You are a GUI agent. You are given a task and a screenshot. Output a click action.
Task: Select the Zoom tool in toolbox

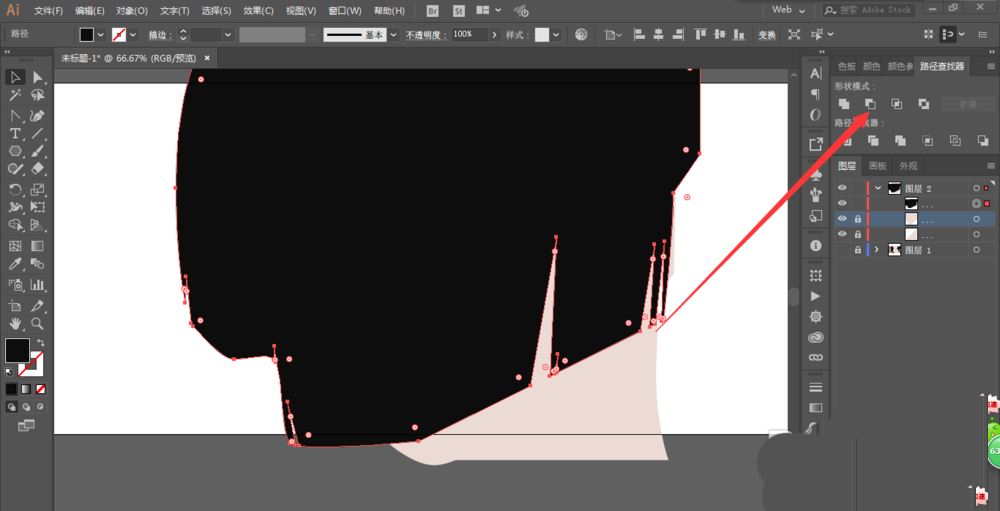[37, 324]
